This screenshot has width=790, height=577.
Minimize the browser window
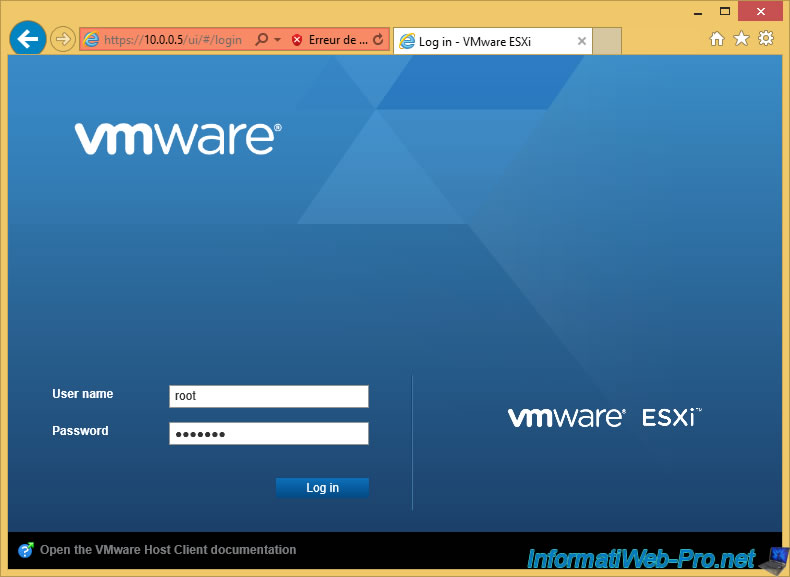coord(698,12)
